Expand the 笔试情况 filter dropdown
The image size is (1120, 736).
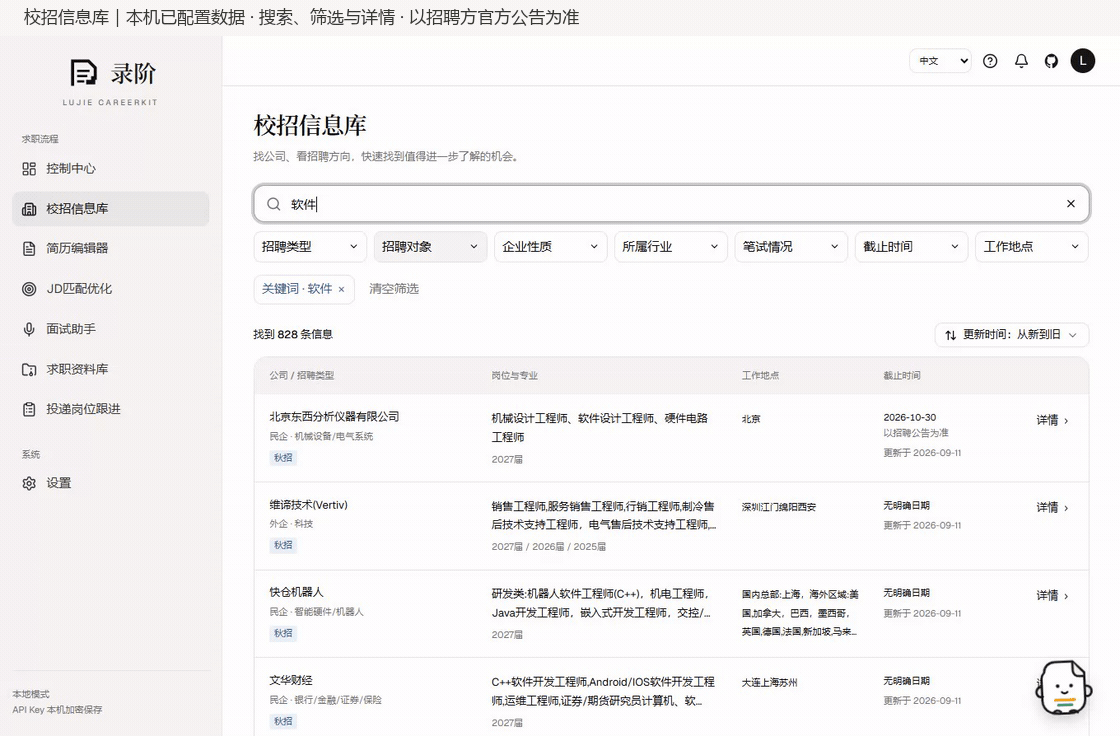point(791,247)
